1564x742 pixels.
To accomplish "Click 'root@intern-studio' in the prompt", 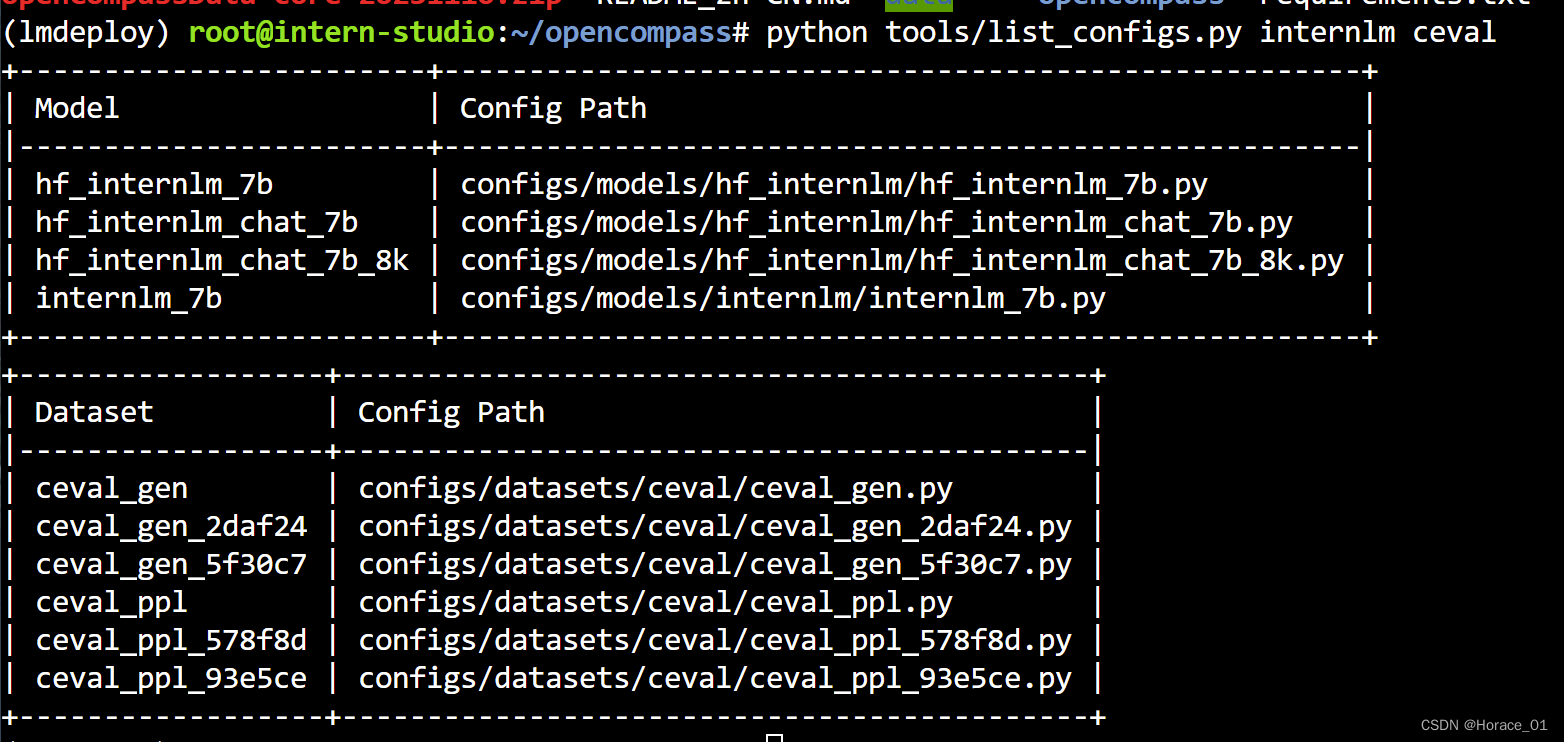I will click(342, 33).
